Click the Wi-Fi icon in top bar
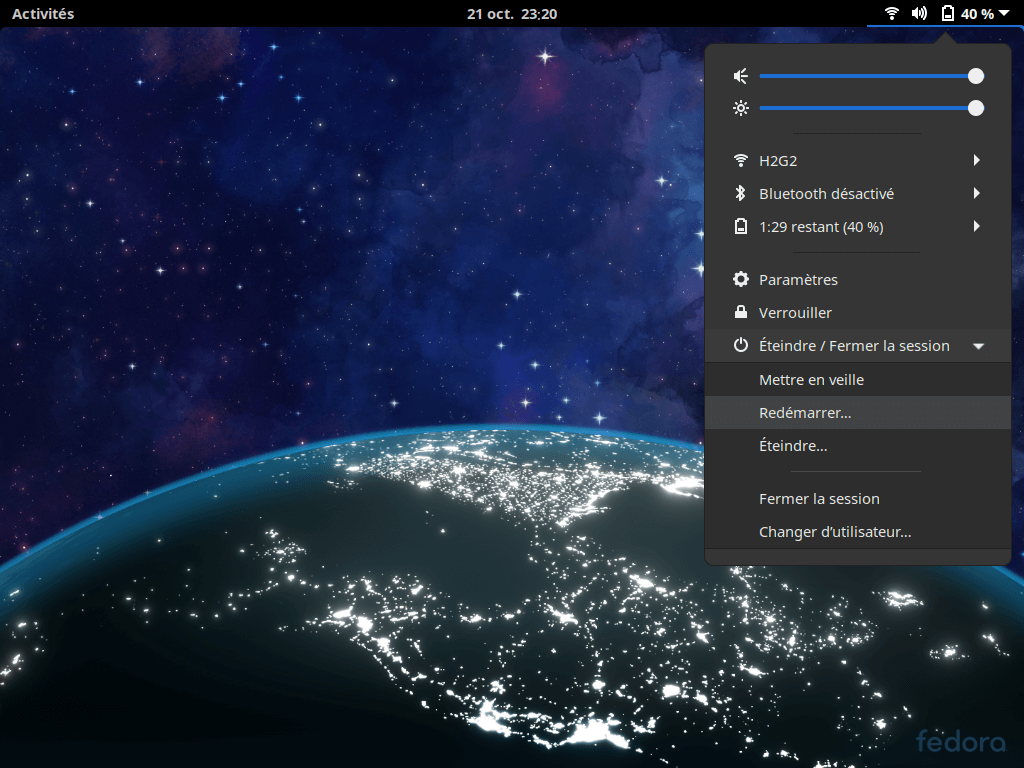Viewport: 1024px width, 768px height. click(891, 13)
